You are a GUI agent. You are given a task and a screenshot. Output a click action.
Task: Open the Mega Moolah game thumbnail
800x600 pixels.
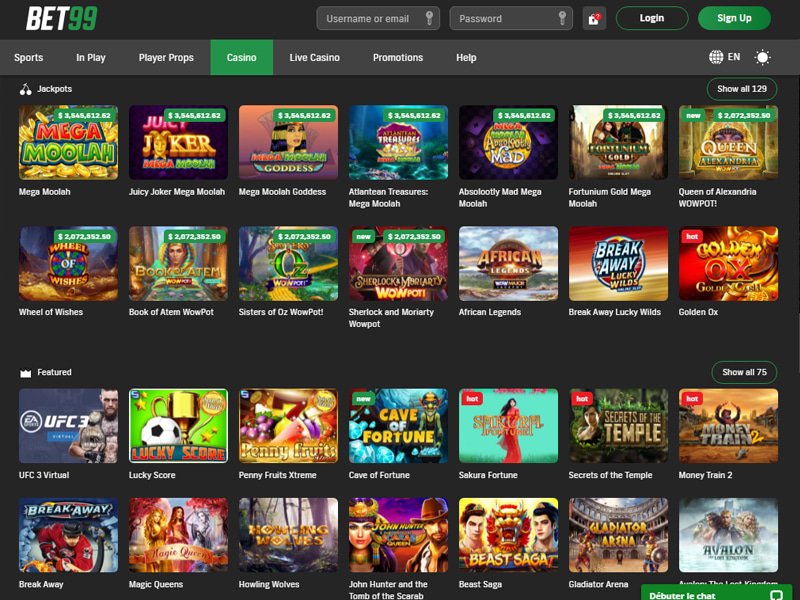click(68, 142)
